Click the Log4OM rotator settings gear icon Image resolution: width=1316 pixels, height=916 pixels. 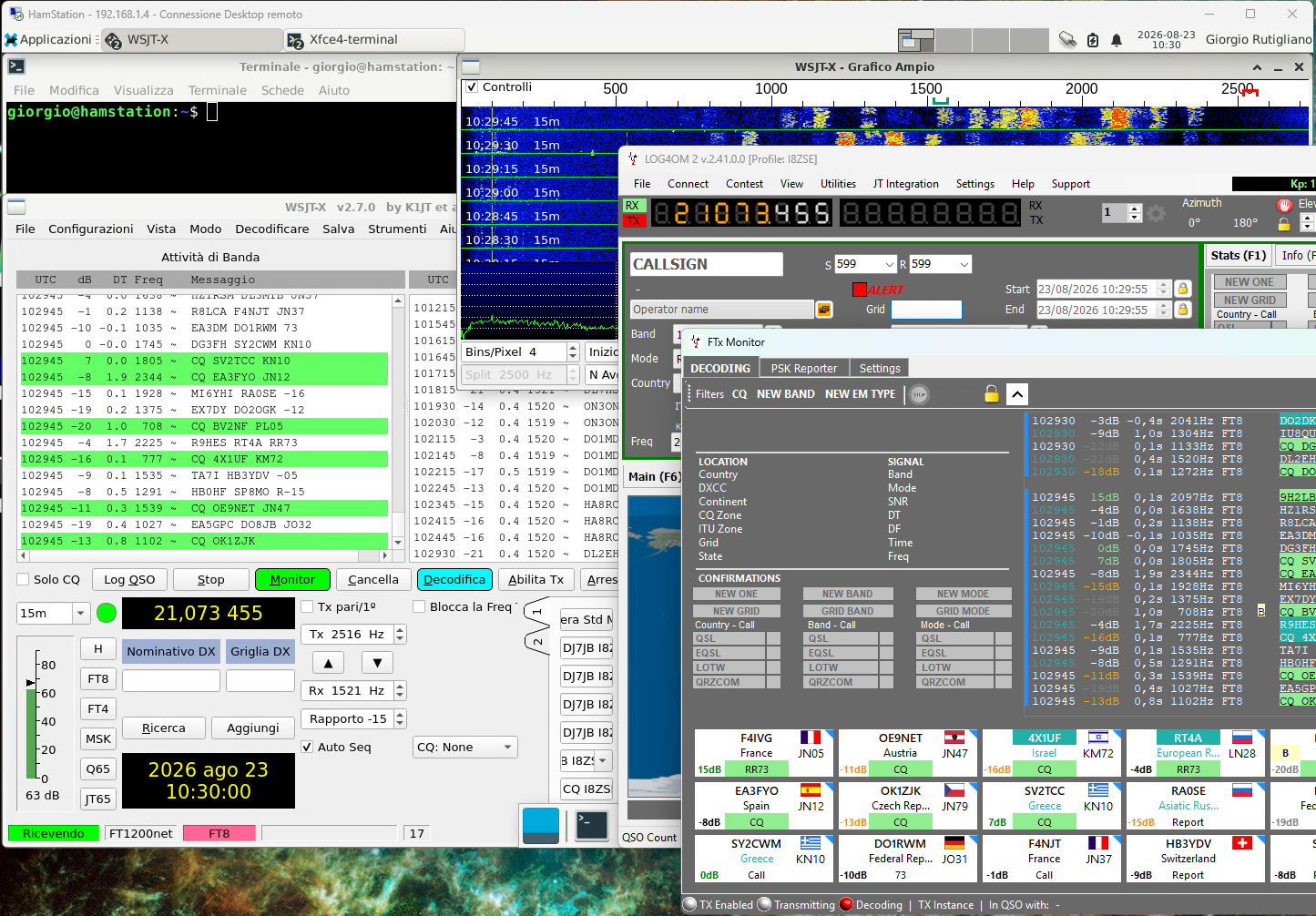pos(1157,213)
